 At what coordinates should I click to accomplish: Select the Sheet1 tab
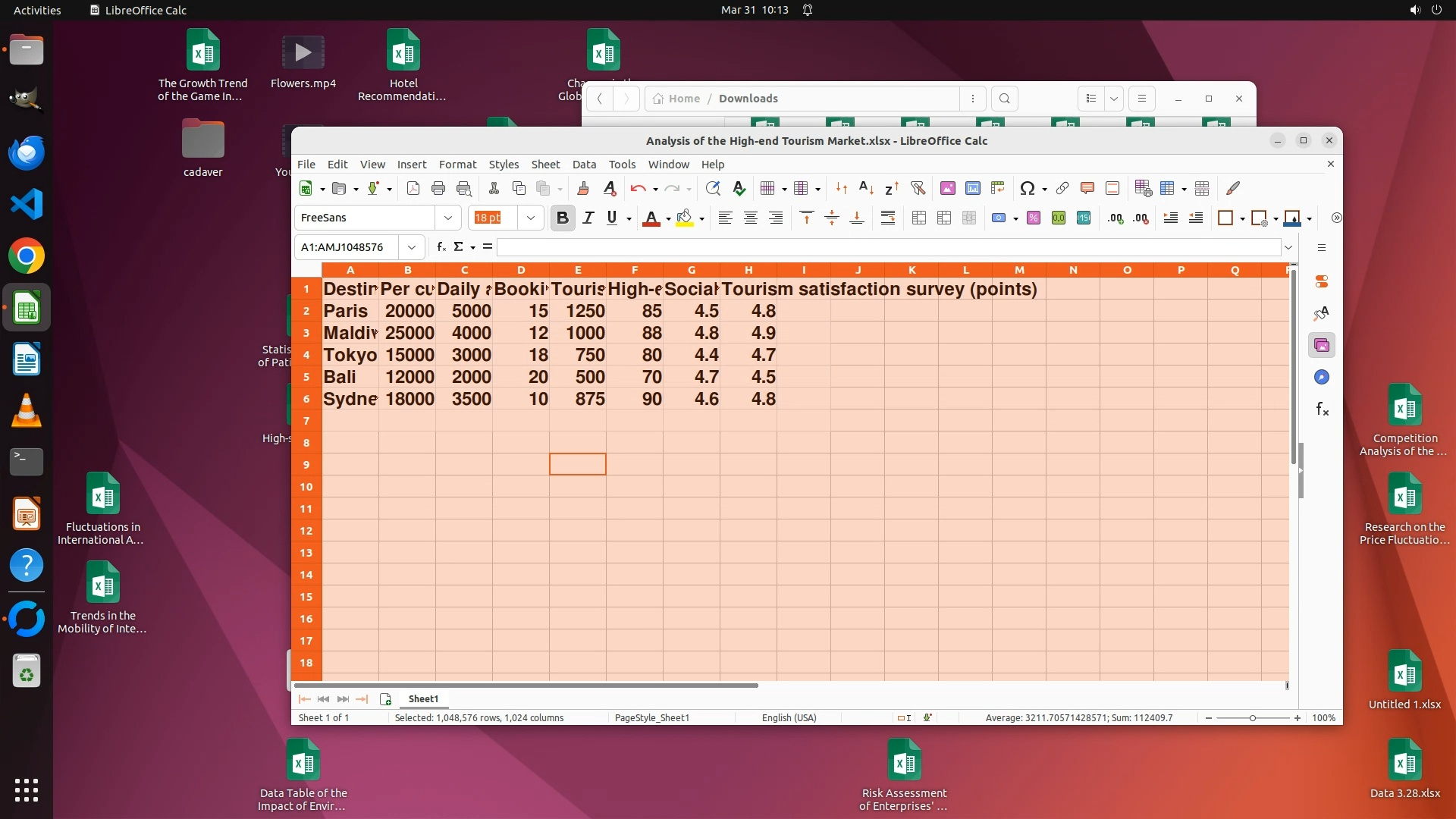[423, 699]
